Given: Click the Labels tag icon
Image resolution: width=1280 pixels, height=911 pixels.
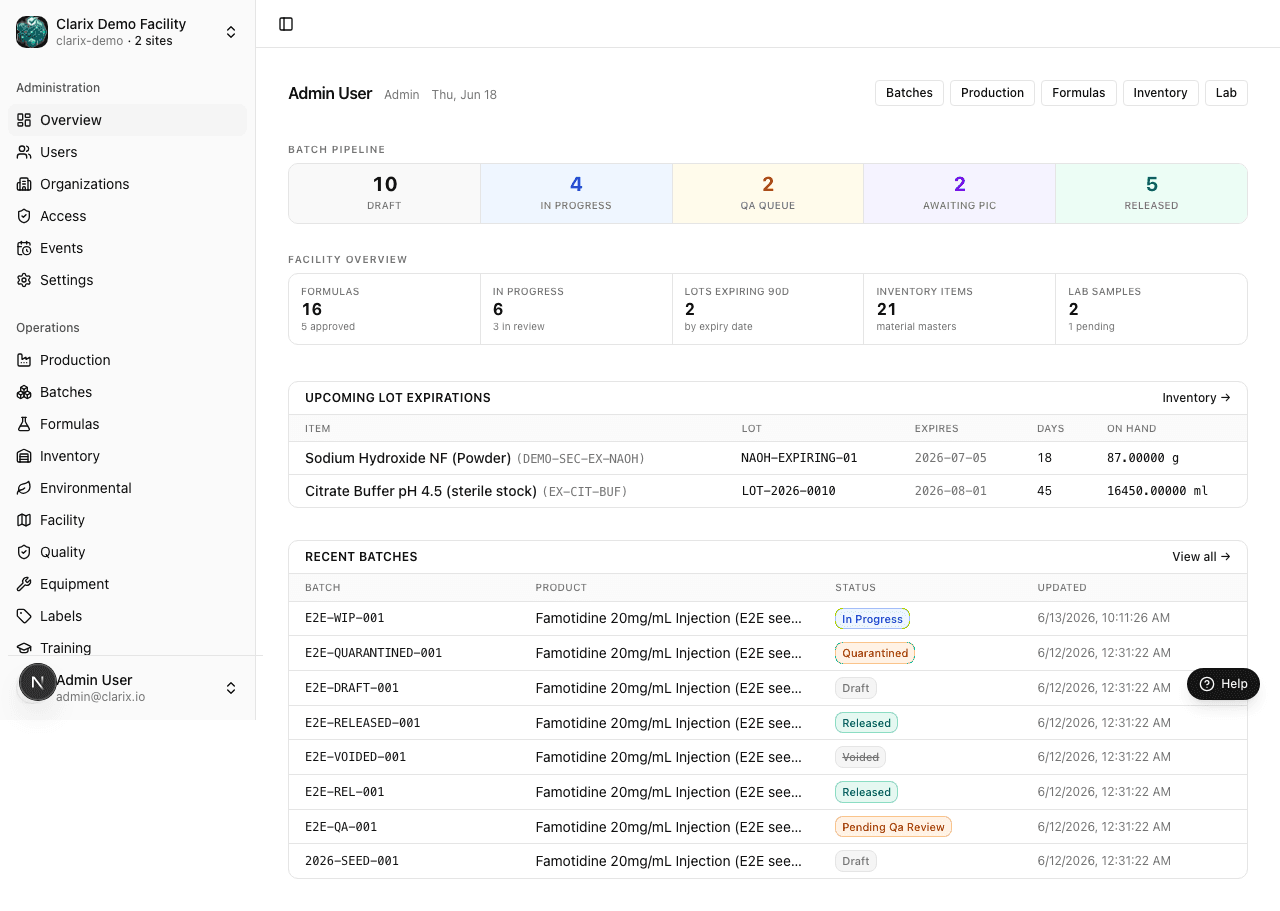Looking at the screenshot, I should [x=24, y=616].
